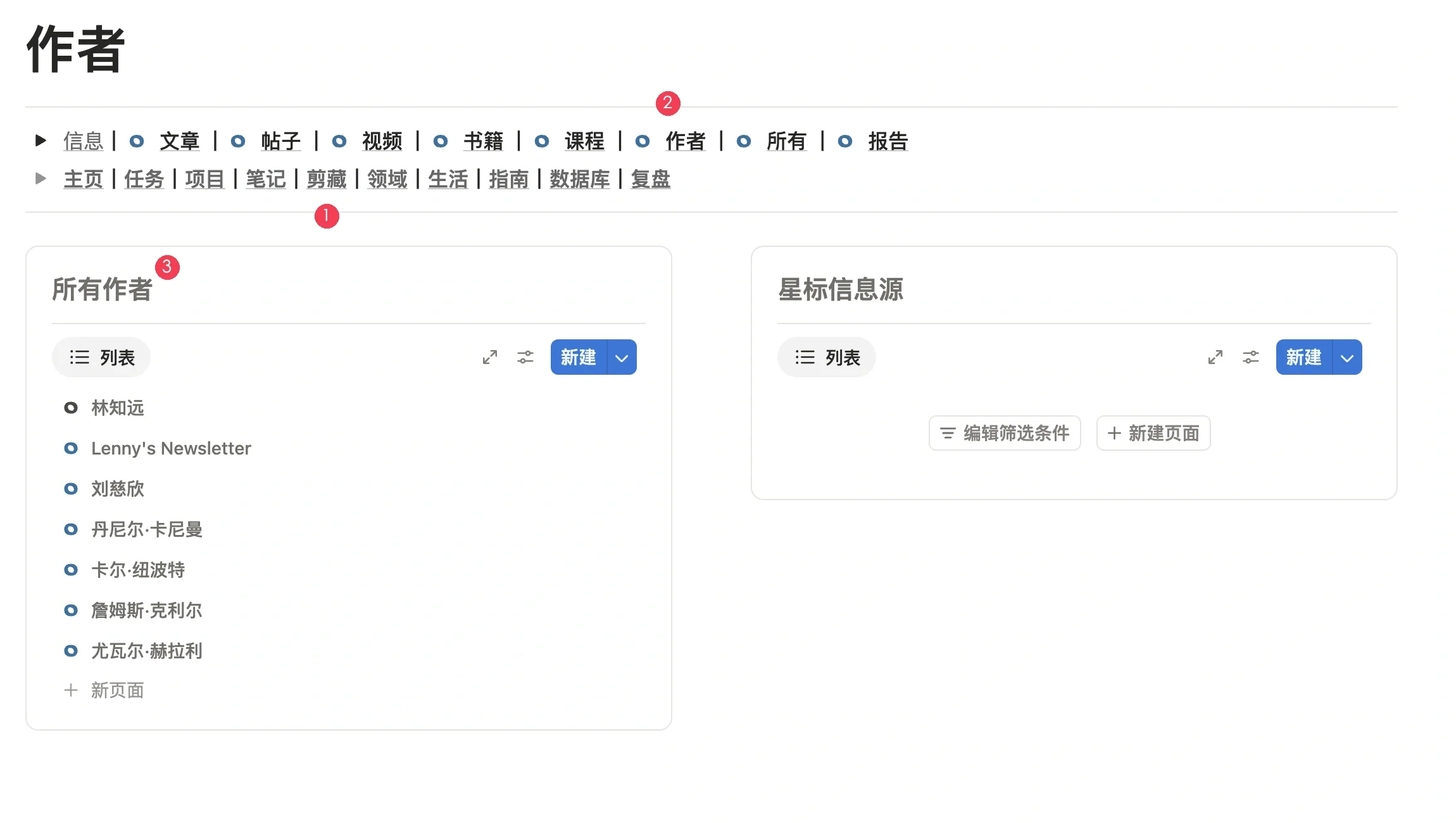The width and height of the screenshot is (1456, 823).
Task: Go to 数据库 page
Action: coord(579,179)
